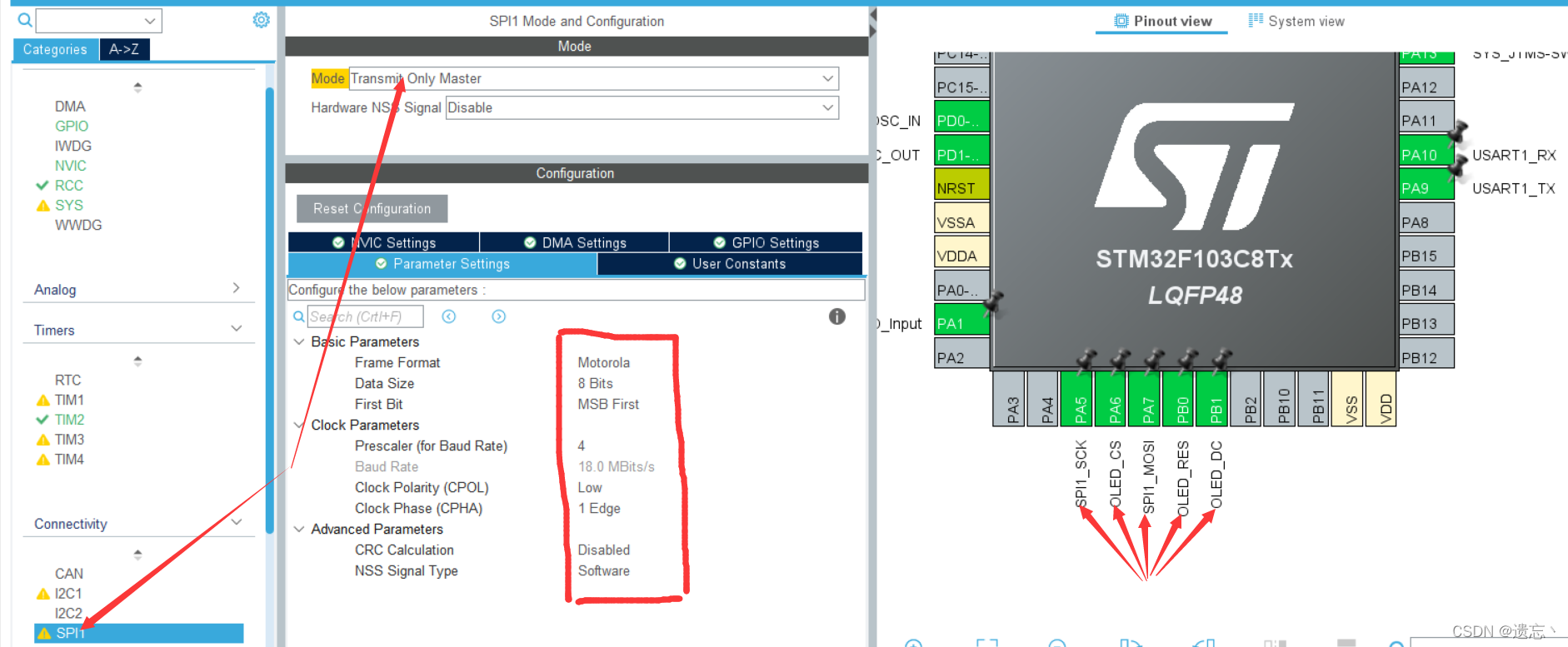Go to previous parameter search result
Viewport: 1568px width, 647px height.
click(x=449, y=316)
